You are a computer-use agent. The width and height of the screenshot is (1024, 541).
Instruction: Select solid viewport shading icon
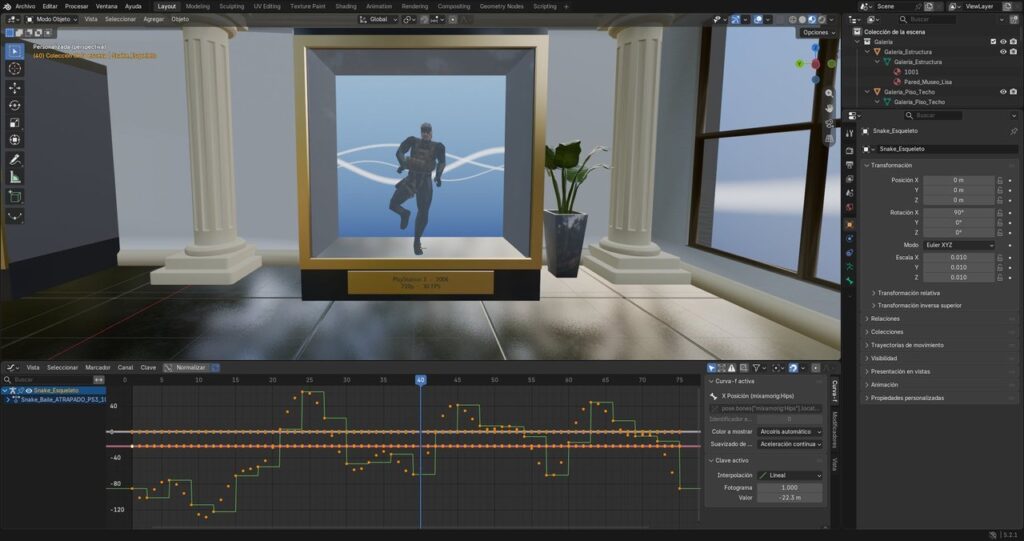(x=803, y=20)
